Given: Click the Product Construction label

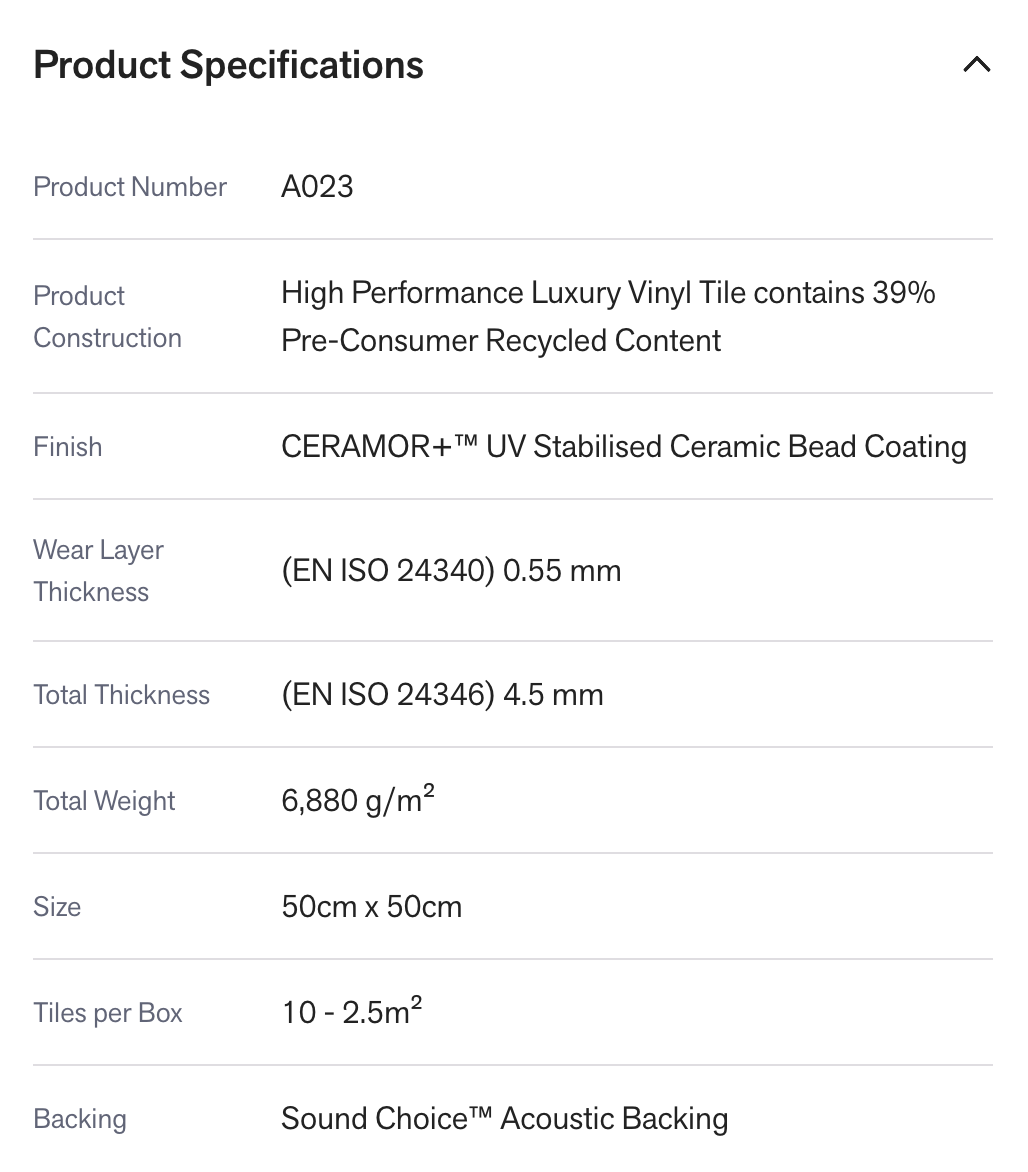Looking at the screenshot, I should 107,317.
